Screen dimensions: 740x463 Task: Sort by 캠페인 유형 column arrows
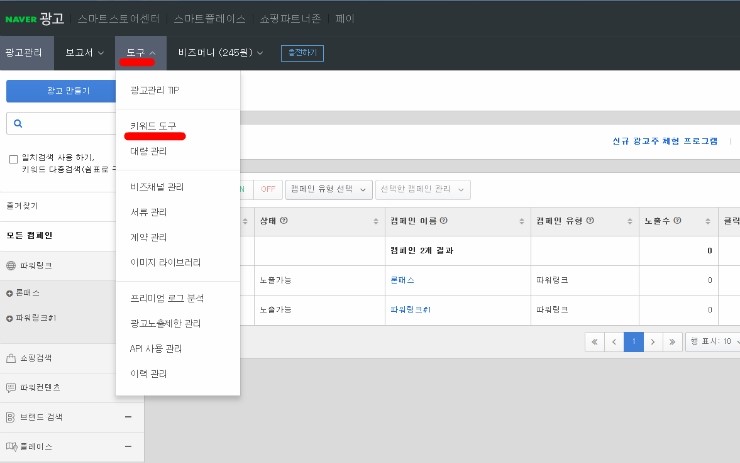pyautogui.click(x=630, y=221)
